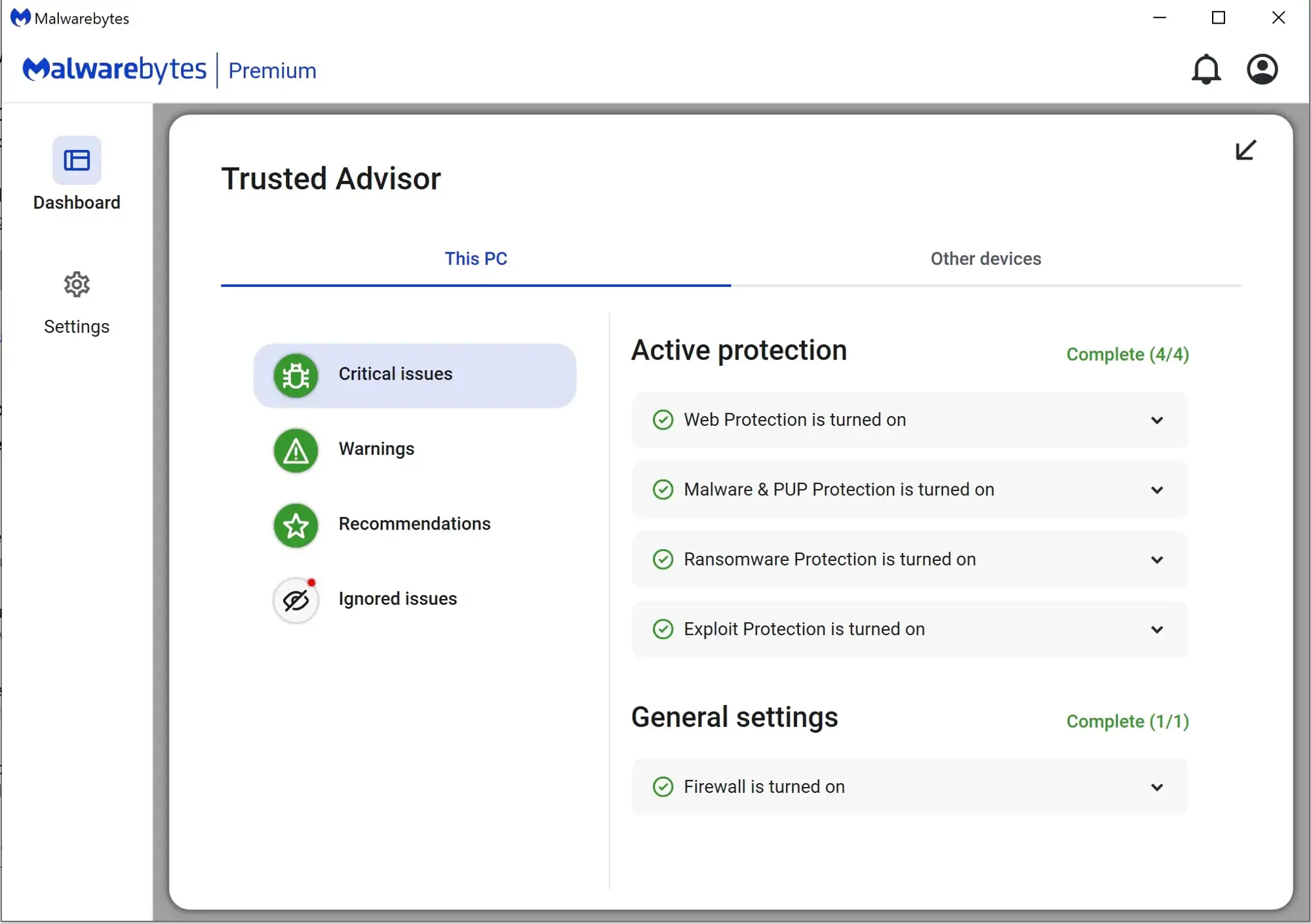Viewport: 1311px width, 924px height.
Task: Switch to the Other devices tab
Action: (x=985, y=258)
